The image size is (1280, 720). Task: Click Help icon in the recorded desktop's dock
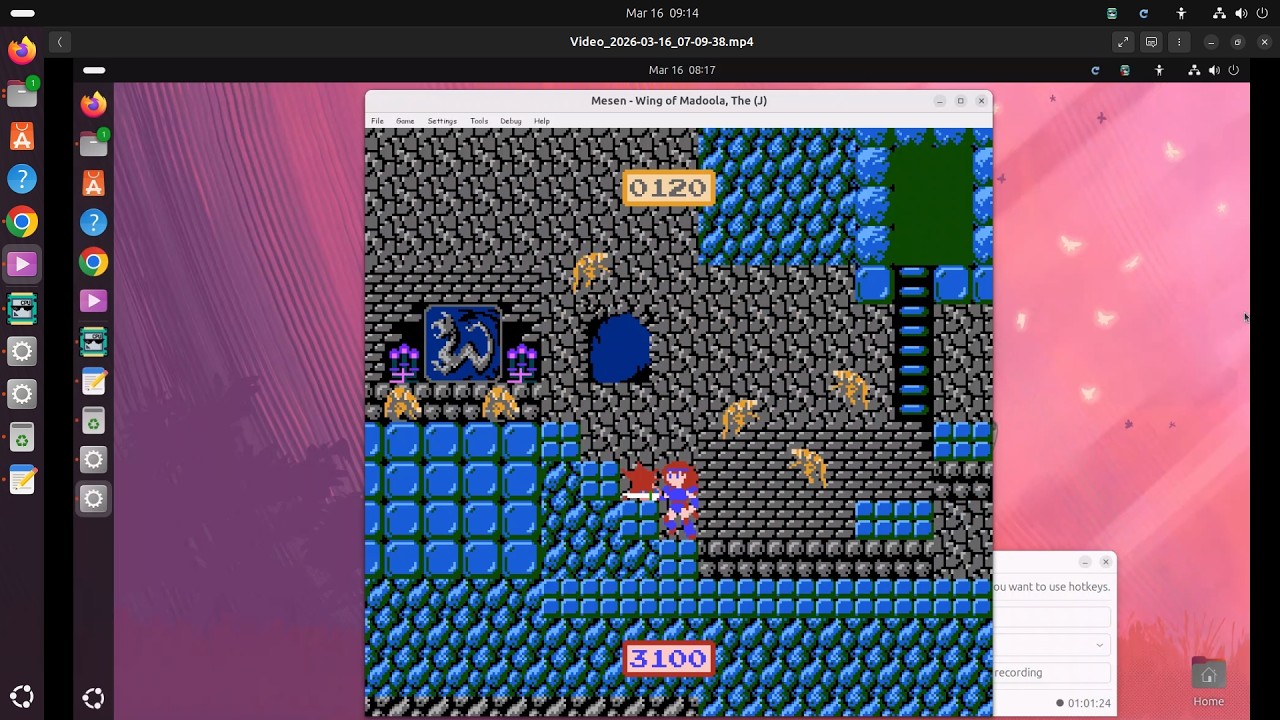point(93,222)
